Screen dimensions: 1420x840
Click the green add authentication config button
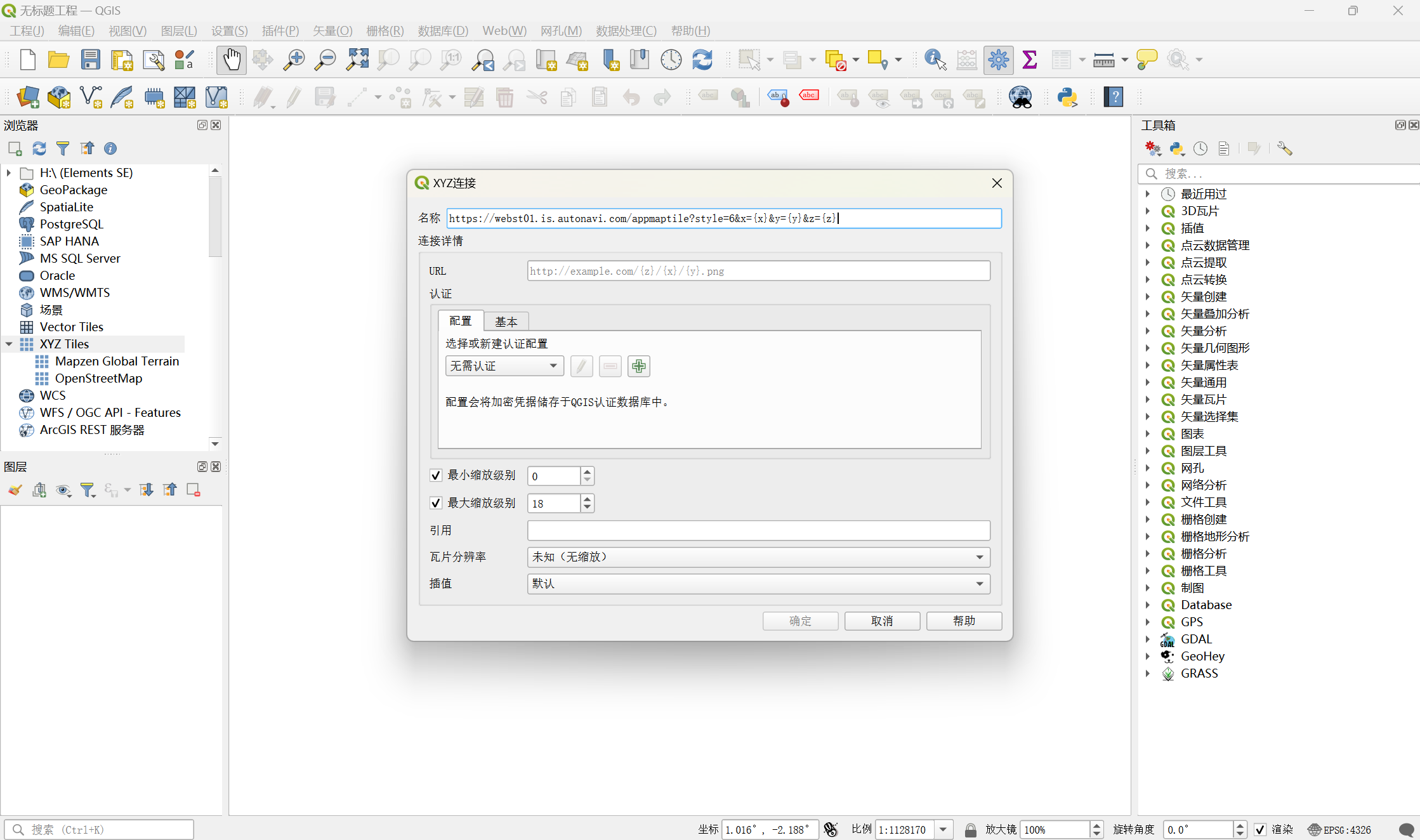pos(638,366)
